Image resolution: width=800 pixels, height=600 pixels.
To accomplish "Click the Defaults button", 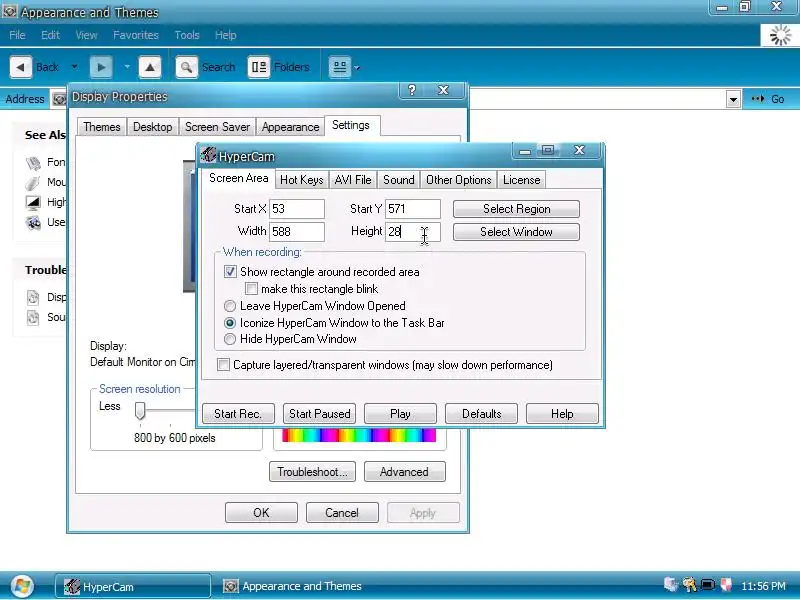I will pyautogui.click(x=481, y=414).
